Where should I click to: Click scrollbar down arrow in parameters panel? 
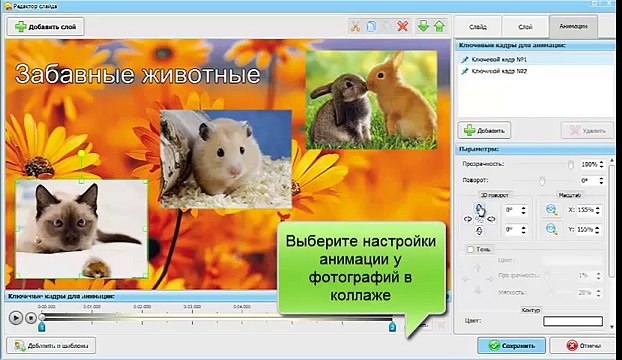tap(612, 327)
